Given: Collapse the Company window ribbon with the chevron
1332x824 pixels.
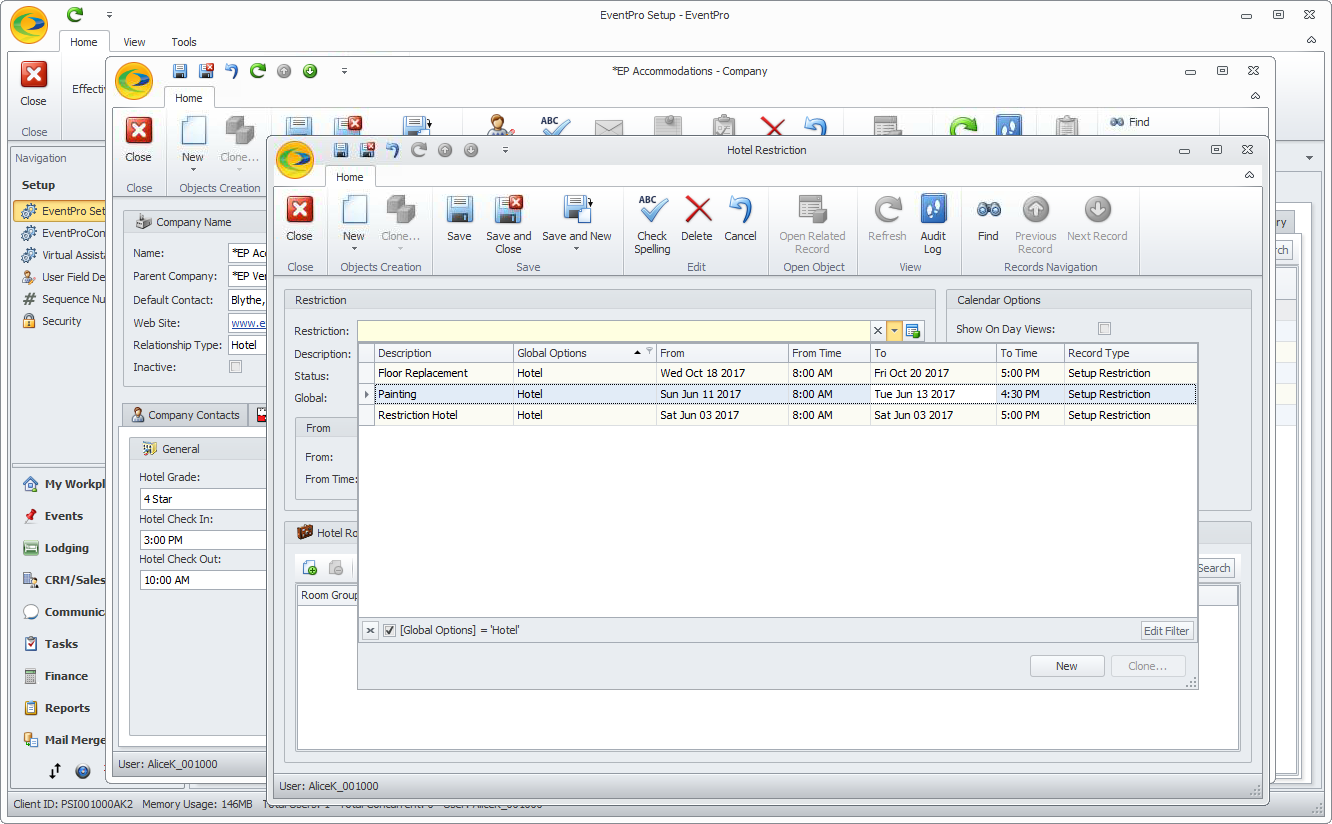Looking at the screenshot, I should pyautogui.click(x=1255, y=96).
